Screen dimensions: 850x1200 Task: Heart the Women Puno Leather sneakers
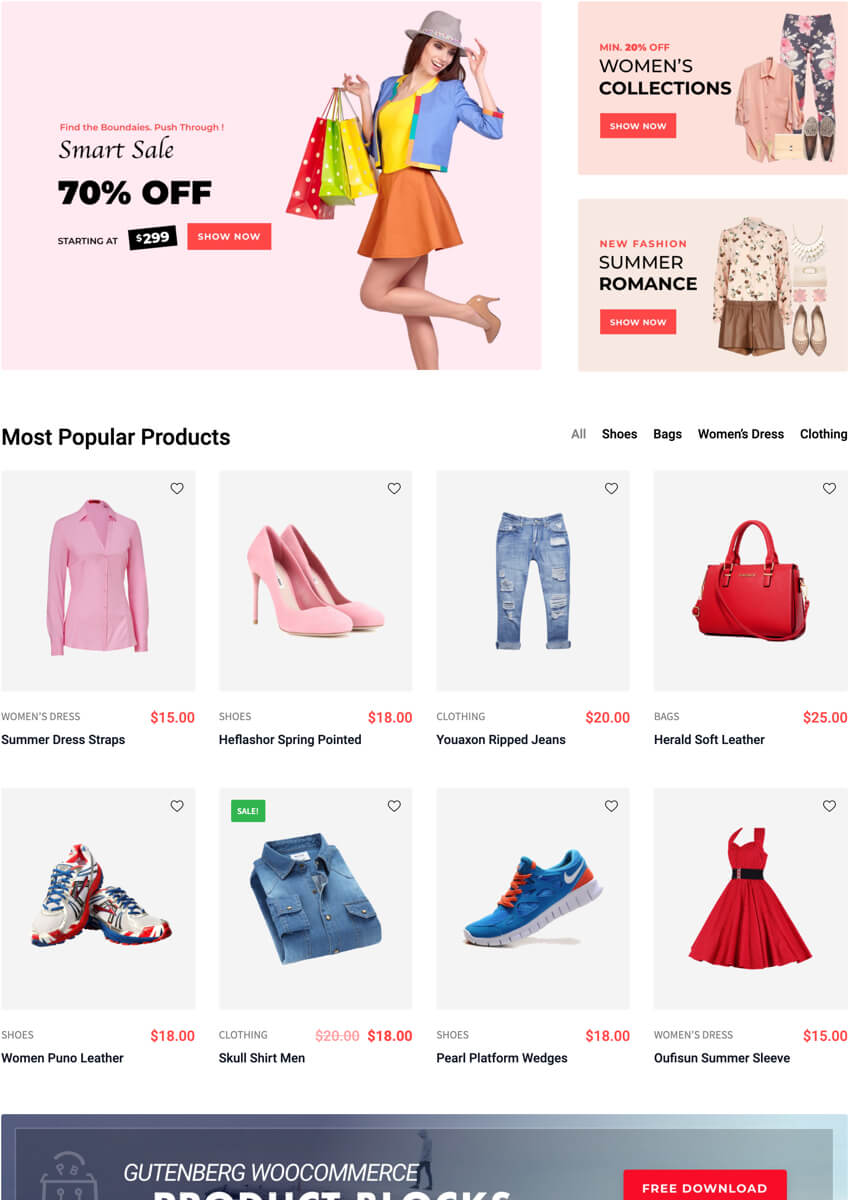point(177,806)
